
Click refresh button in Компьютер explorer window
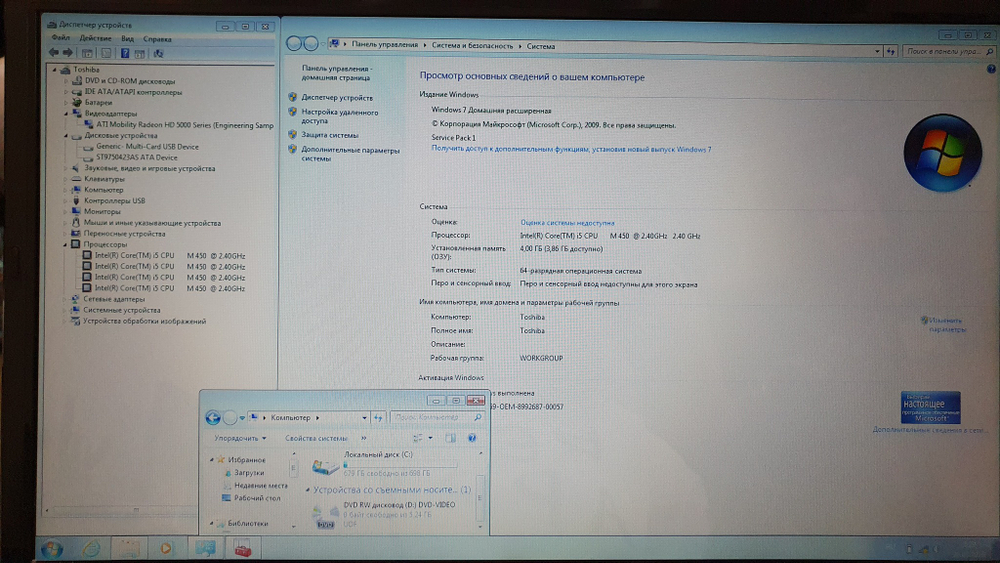coord(378,418)
